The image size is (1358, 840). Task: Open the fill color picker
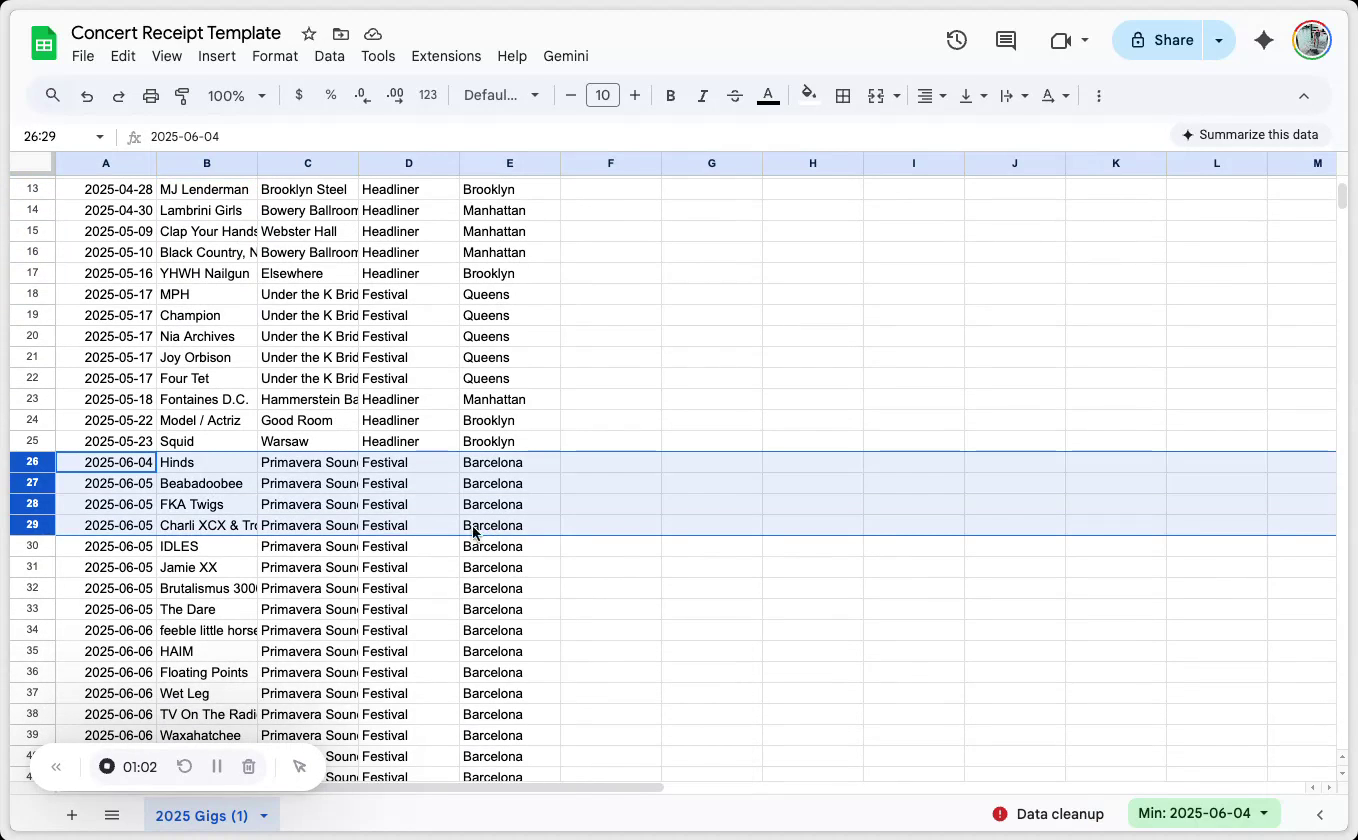pyautogui.click(x=809, y=95)
